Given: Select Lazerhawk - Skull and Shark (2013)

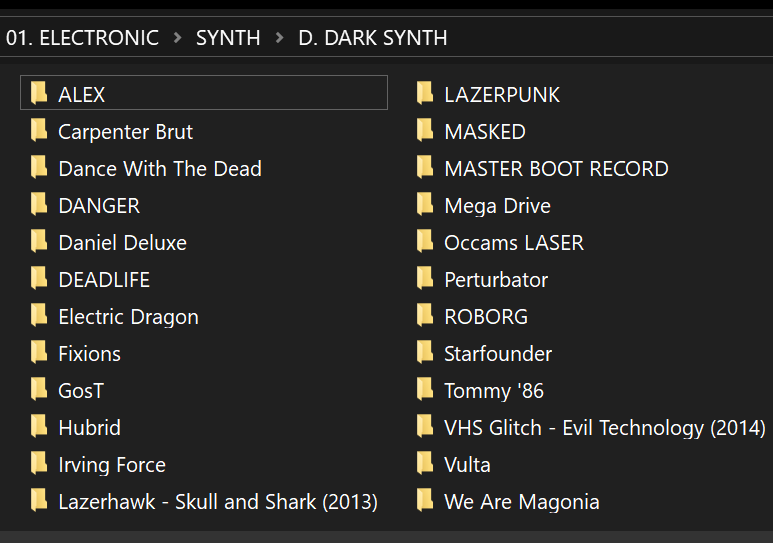Looking at the screenshot, I should click(x=218, y=502).
